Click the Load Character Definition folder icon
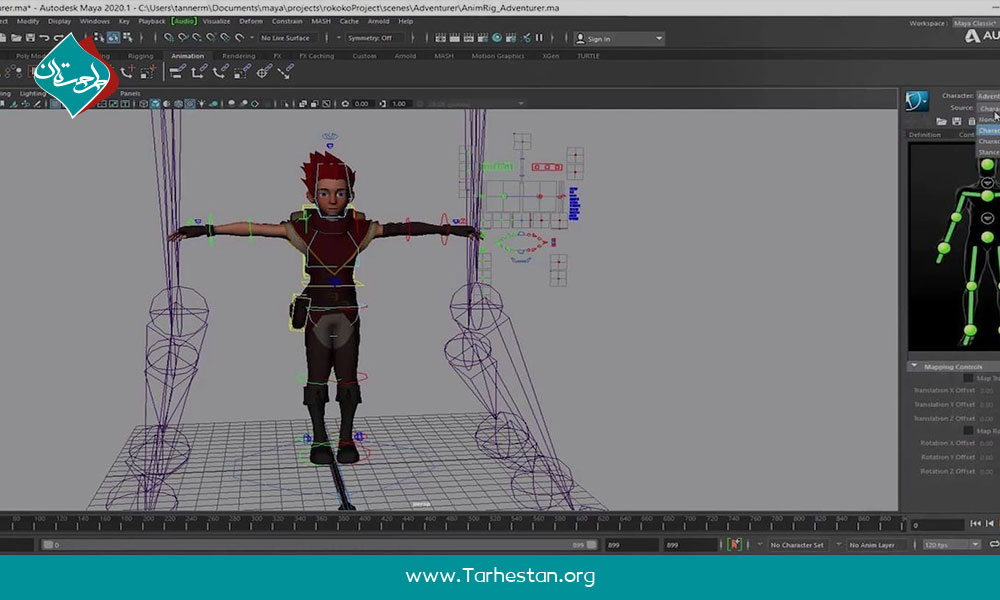Screen dimensions: 1000x600 click(x=941, y=121)
